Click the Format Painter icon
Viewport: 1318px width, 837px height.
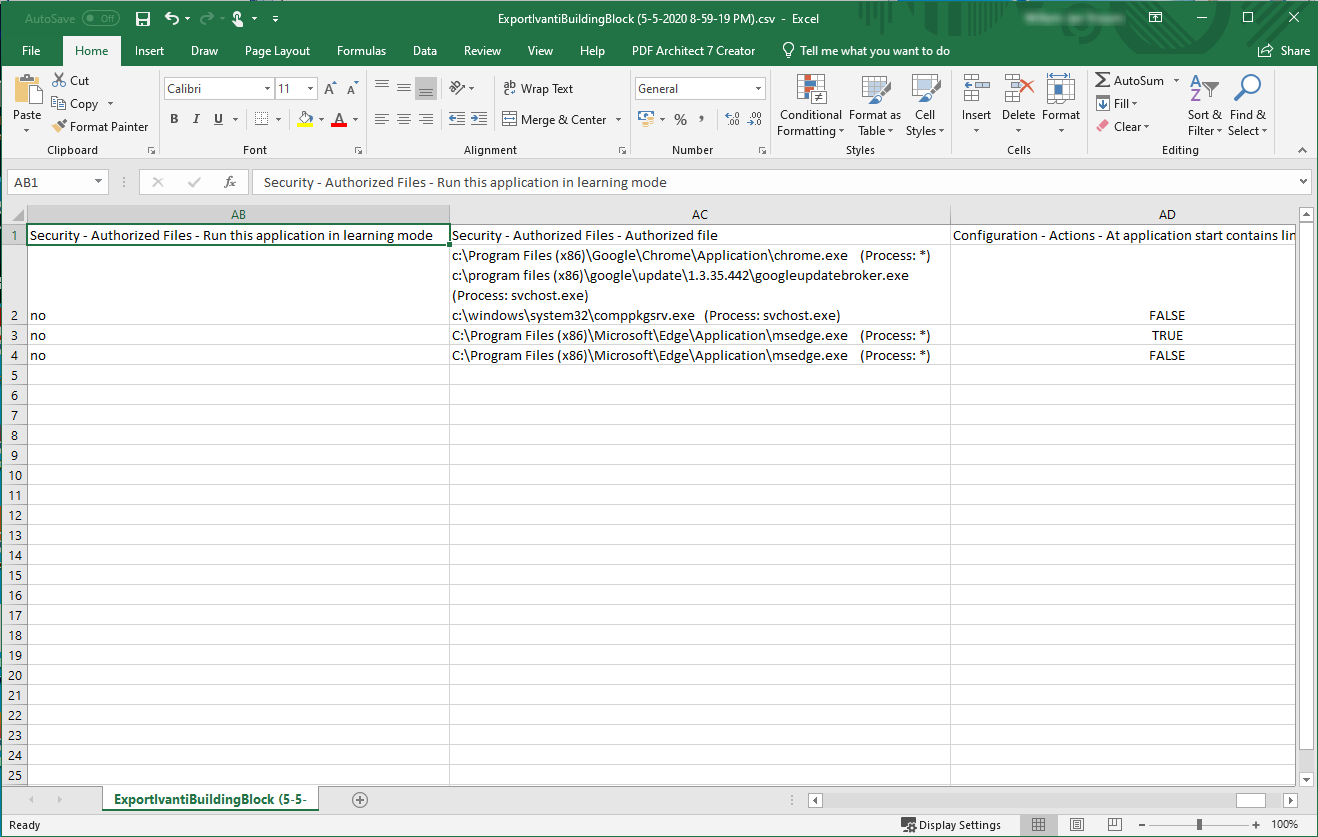point(60,127)
